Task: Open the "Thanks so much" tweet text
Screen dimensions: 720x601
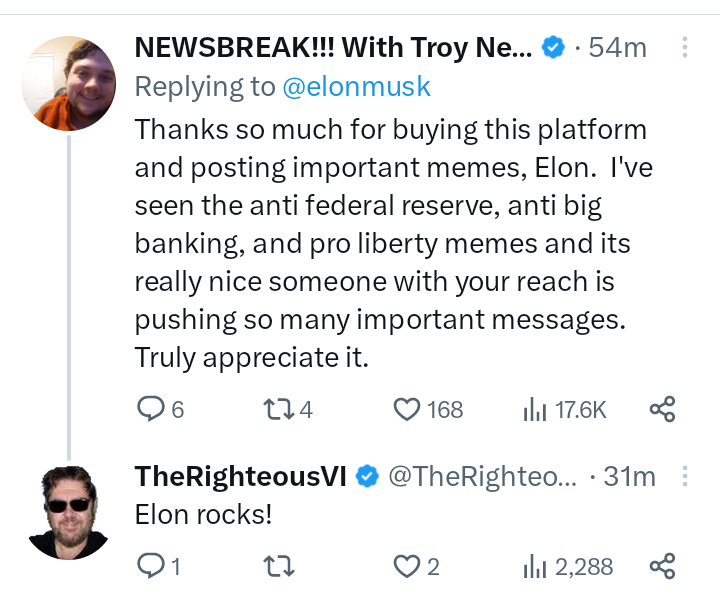Action: 390,243
